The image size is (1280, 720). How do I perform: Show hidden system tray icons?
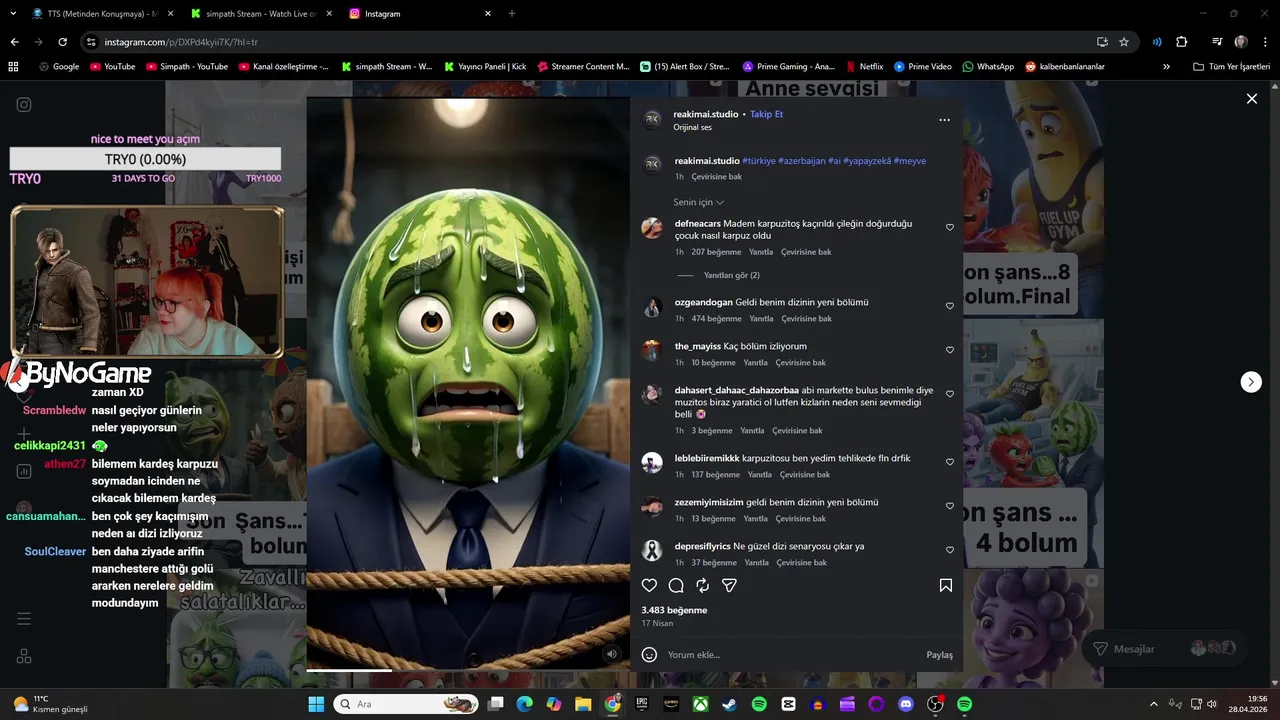[x=1153, y=704]
